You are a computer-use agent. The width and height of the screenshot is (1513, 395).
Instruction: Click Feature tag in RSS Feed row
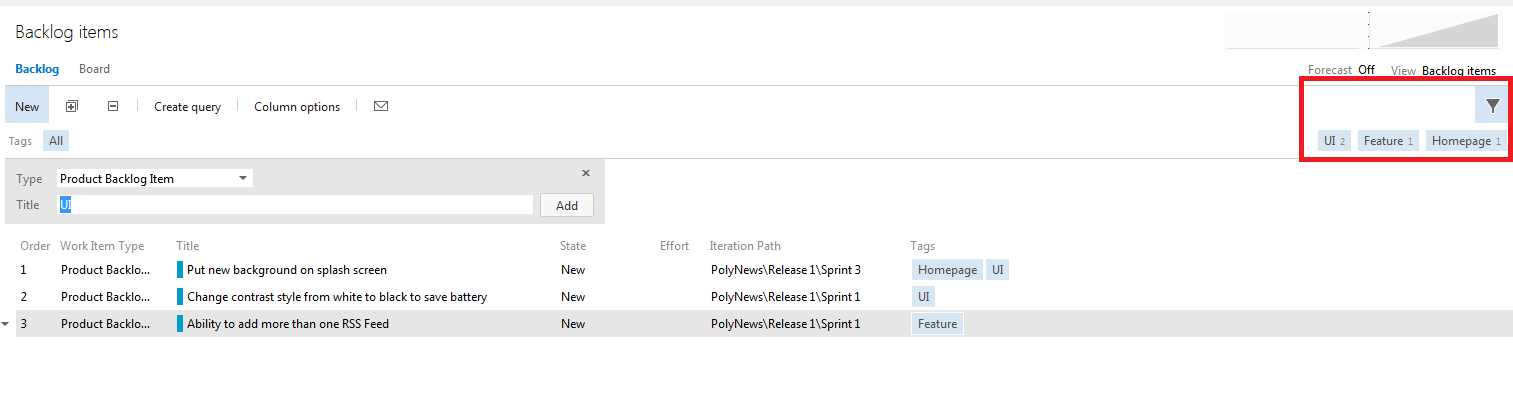pyautogui.click(x=937, y=324)
